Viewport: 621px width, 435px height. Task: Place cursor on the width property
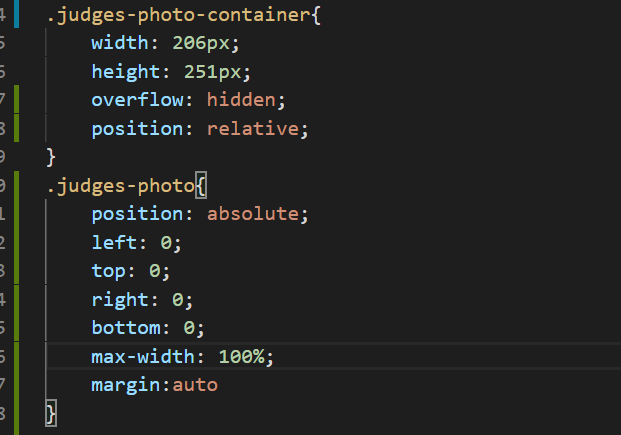click(119, 45)
